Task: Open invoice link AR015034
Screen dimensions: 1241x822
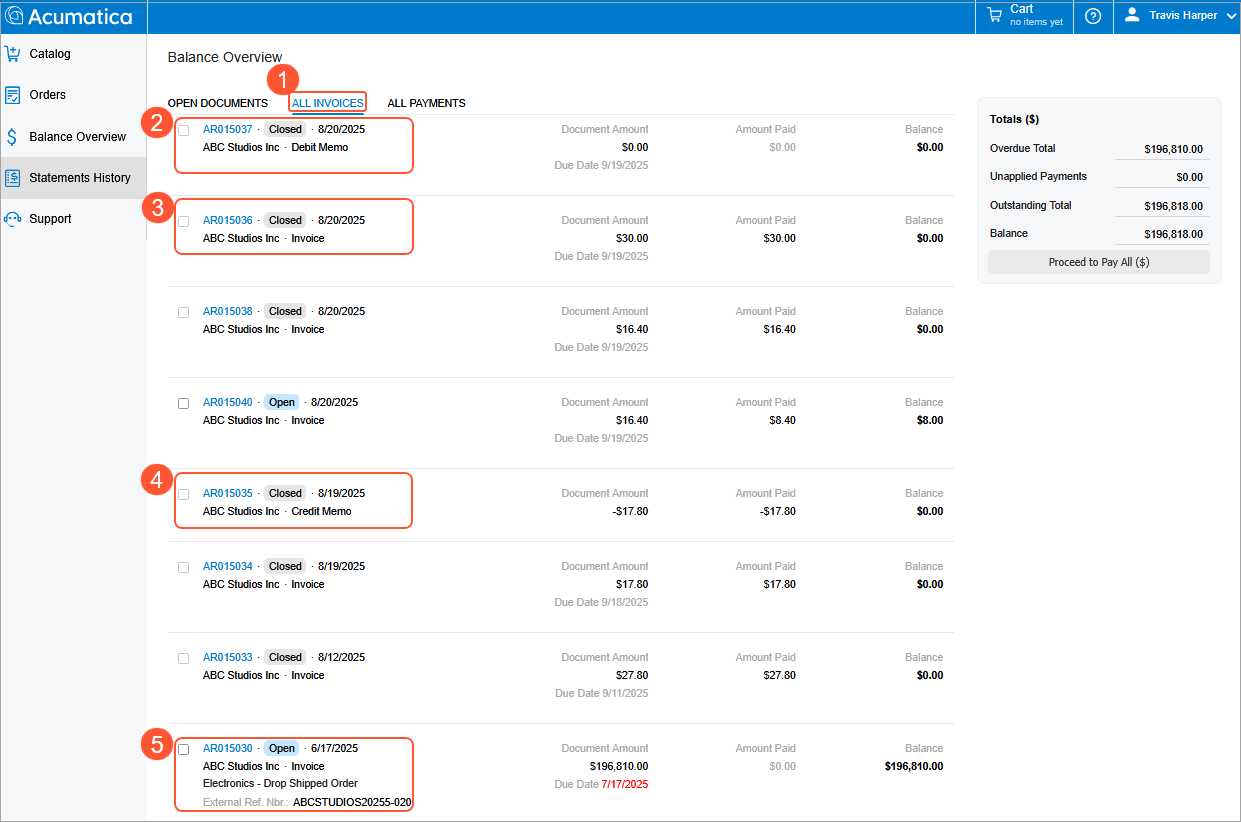Action: [x=227, y=566]
